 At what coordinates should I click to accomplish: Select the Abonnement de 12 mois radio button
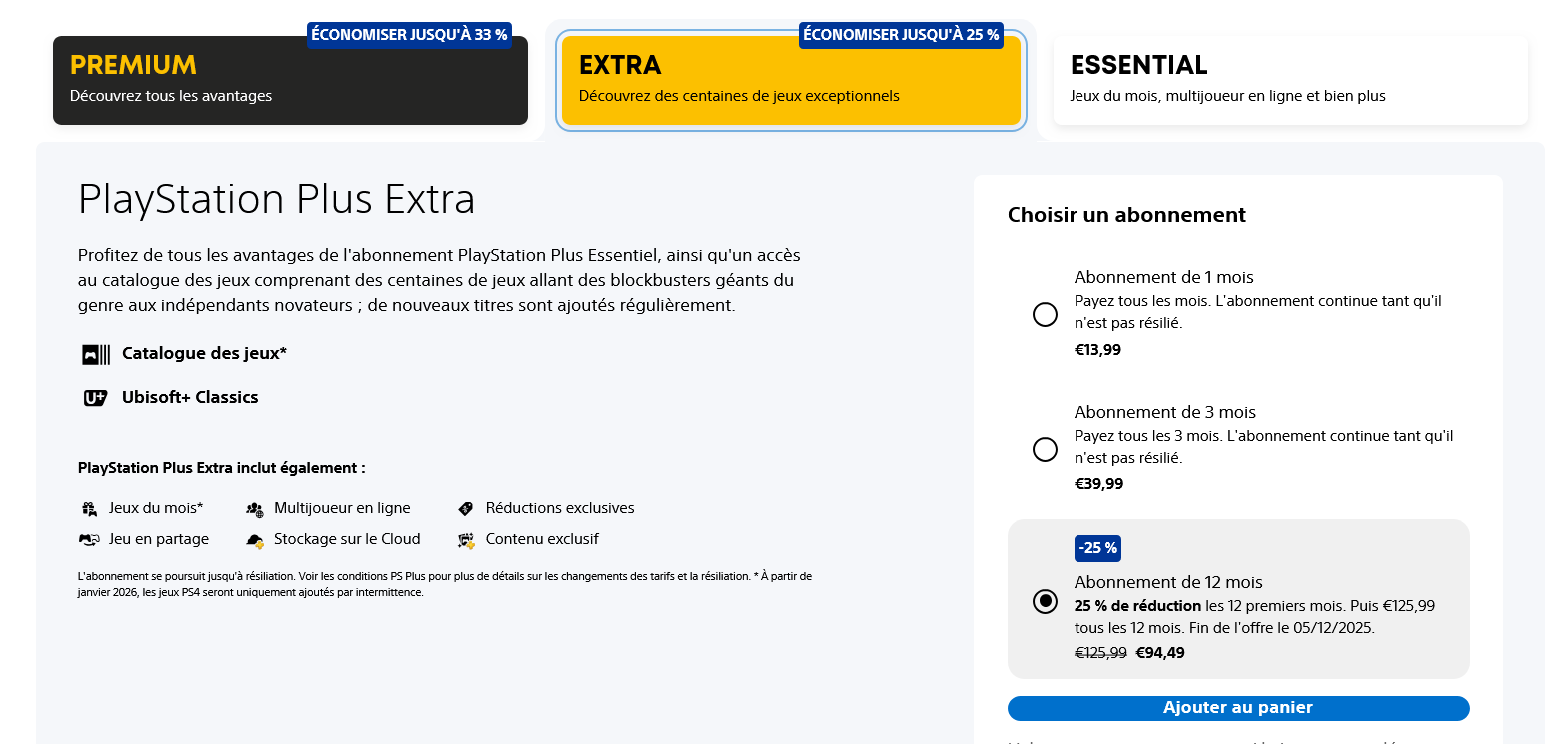pos(1045,601)
